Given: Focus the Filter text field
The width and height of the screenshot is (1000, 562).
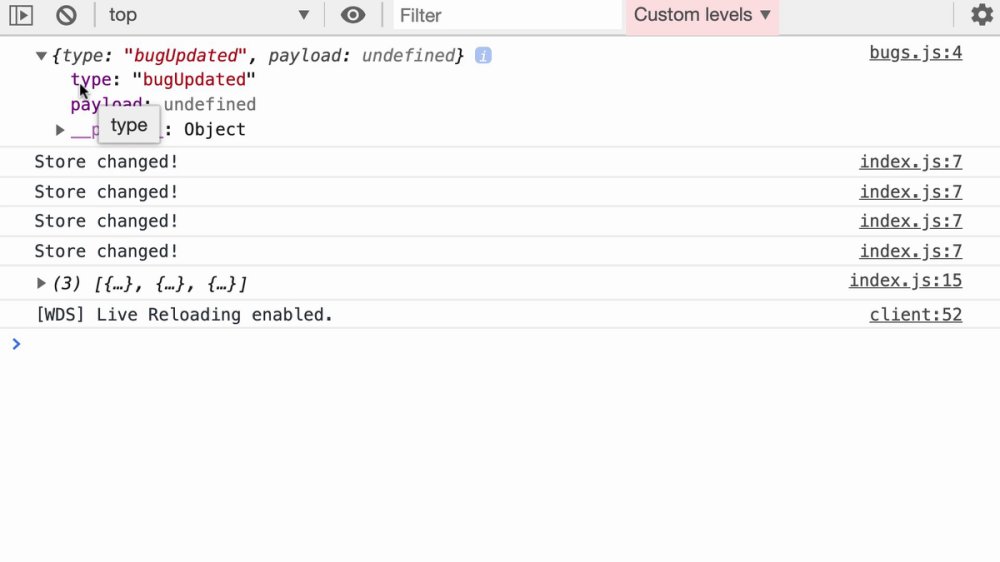Looking at the screenshot, I should [507, 15].
